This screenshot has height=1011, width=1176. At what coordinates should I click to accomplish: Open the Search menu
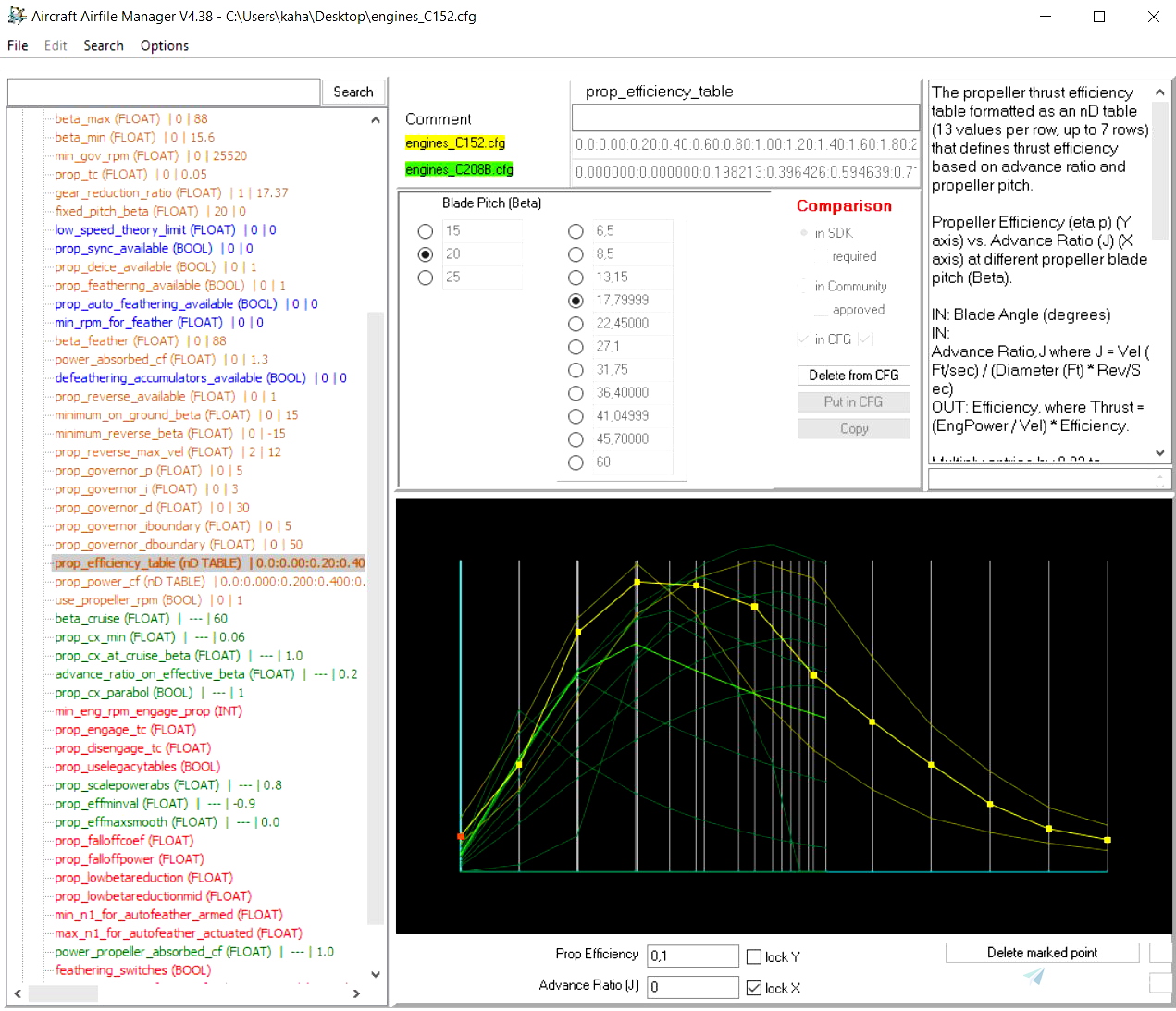tap(103, 45)
